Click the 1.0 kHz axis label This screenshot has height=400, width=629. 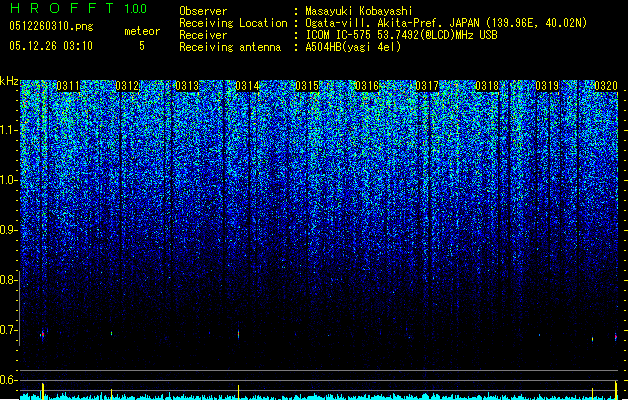tap(9, 180)
